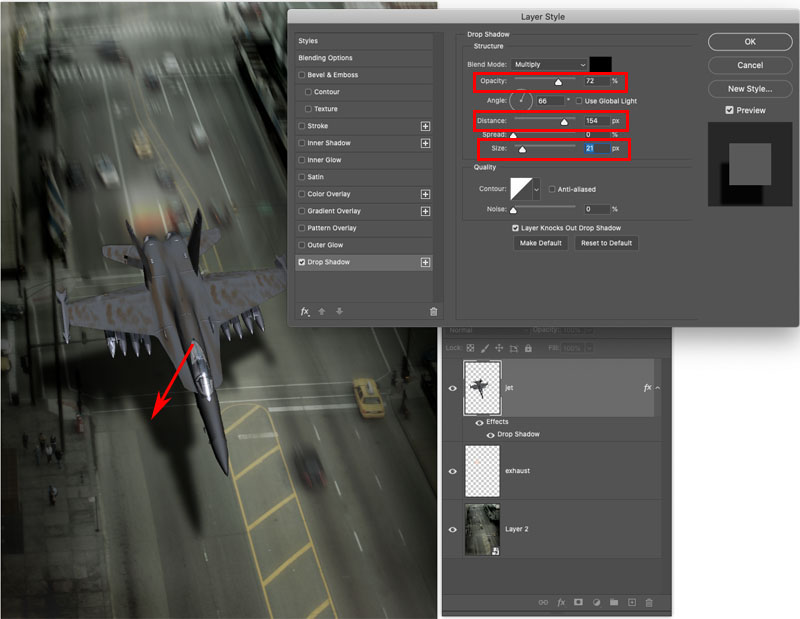Add another Stroke effect with its plus icon

click(x=425, y=126)
